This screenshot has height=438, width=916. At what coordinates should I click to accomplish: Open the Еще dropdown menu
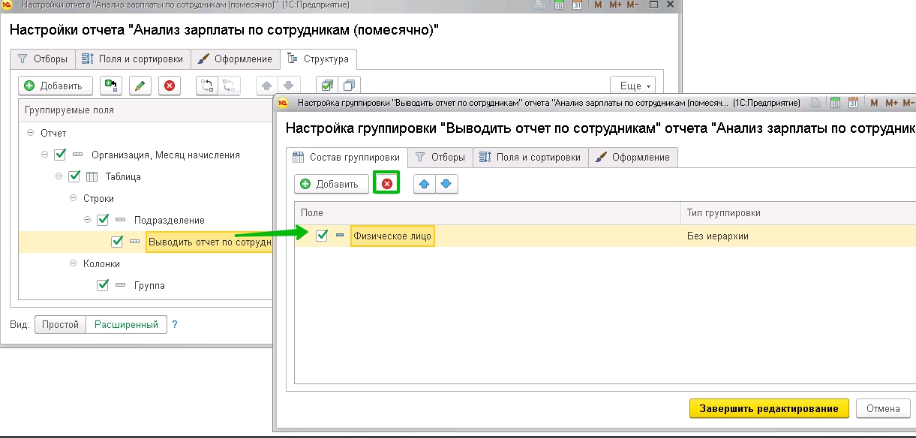633,86
